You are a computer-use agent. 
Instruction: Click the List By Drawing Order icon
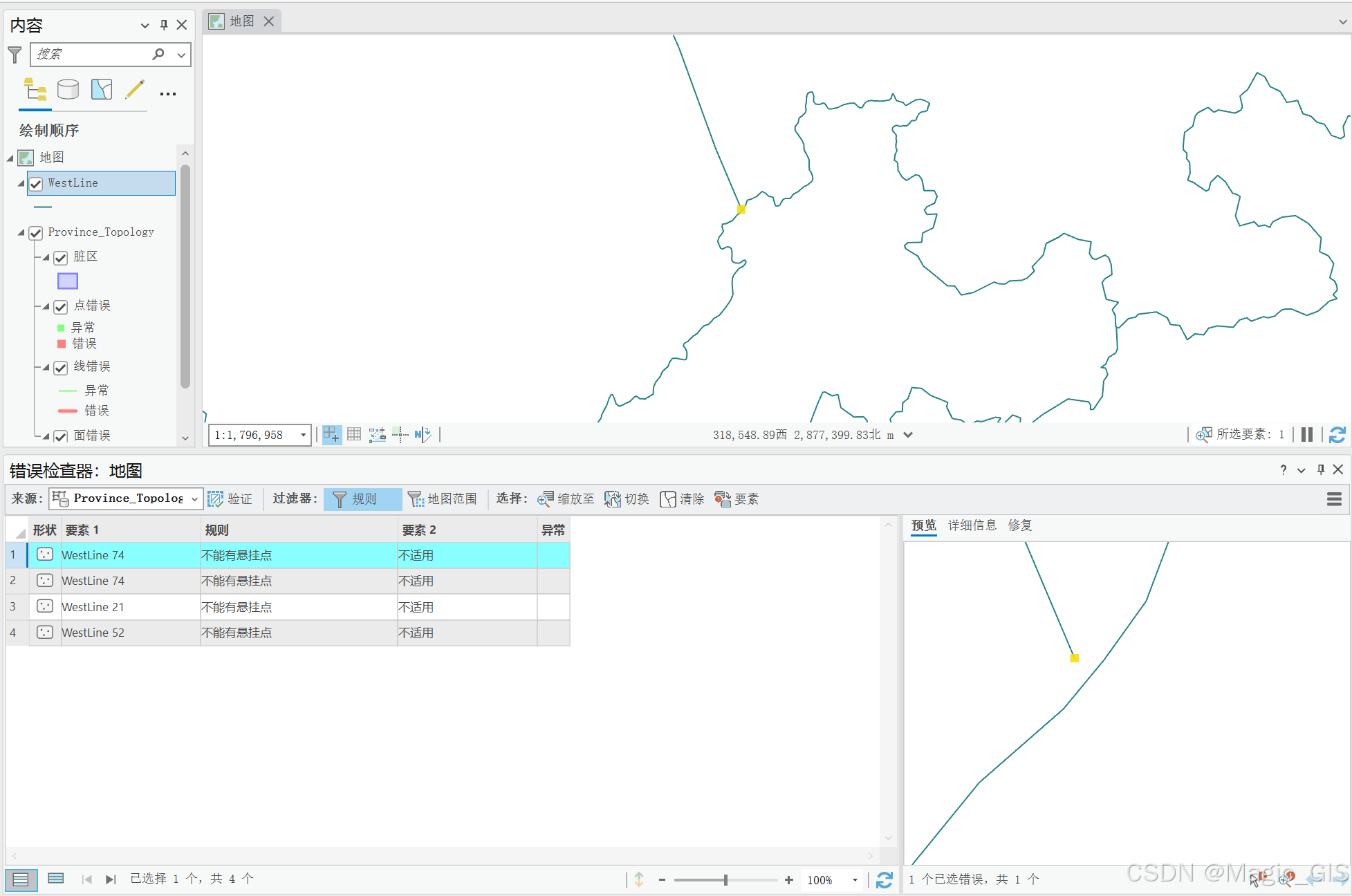pos(35,89)
